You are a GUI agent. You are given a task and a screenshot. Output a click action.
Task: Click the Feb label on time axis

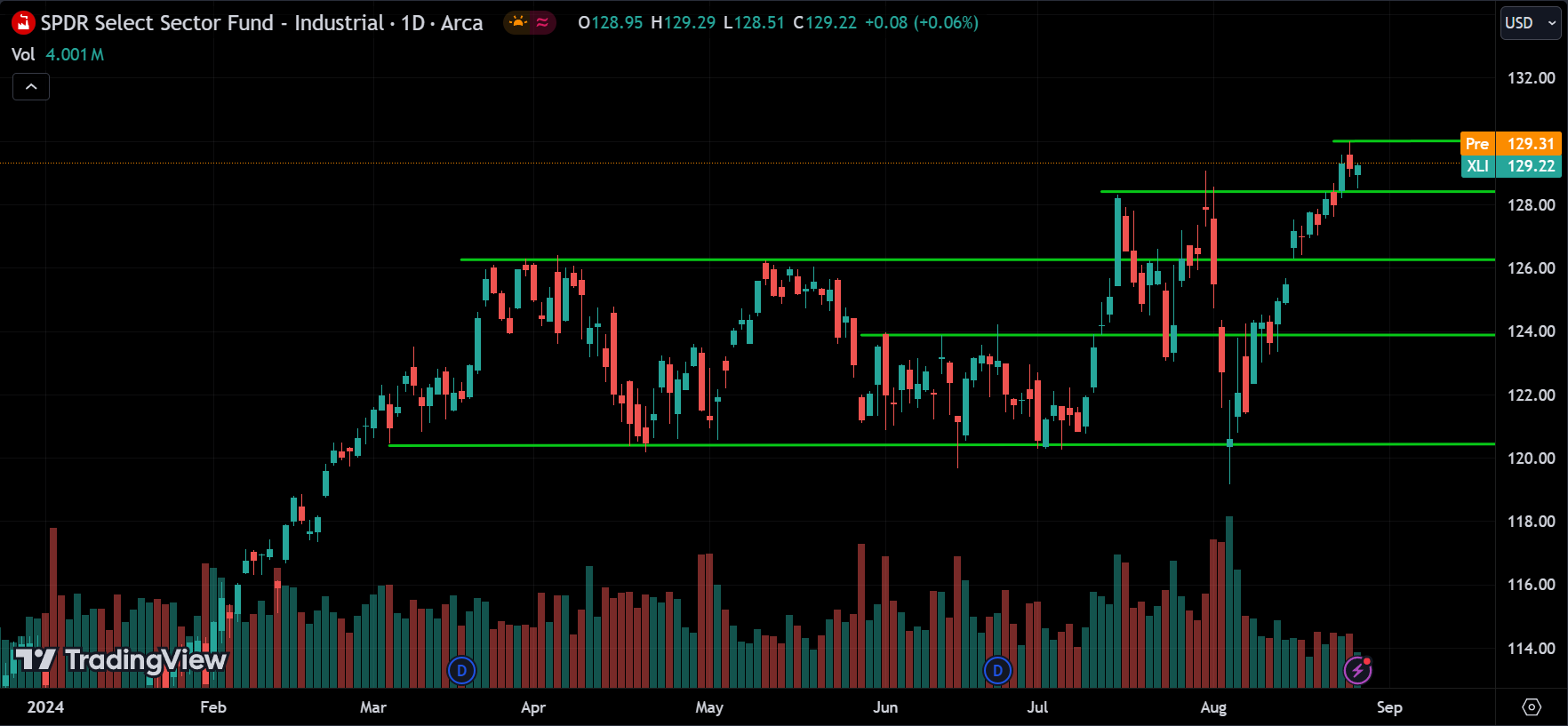(x=213, y=707)
